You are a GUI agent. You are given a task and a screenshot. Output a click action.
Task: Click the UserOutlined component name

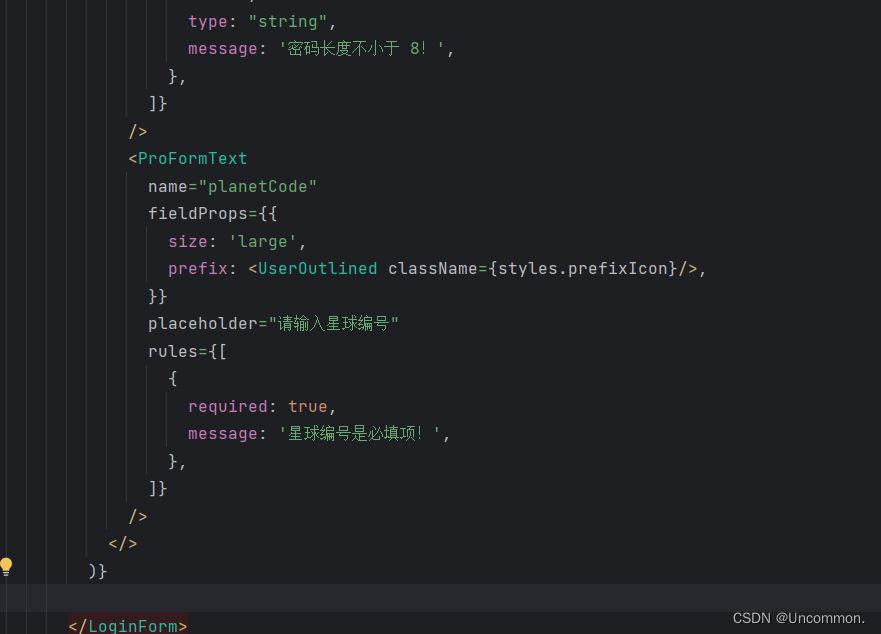tap(317, 269)
